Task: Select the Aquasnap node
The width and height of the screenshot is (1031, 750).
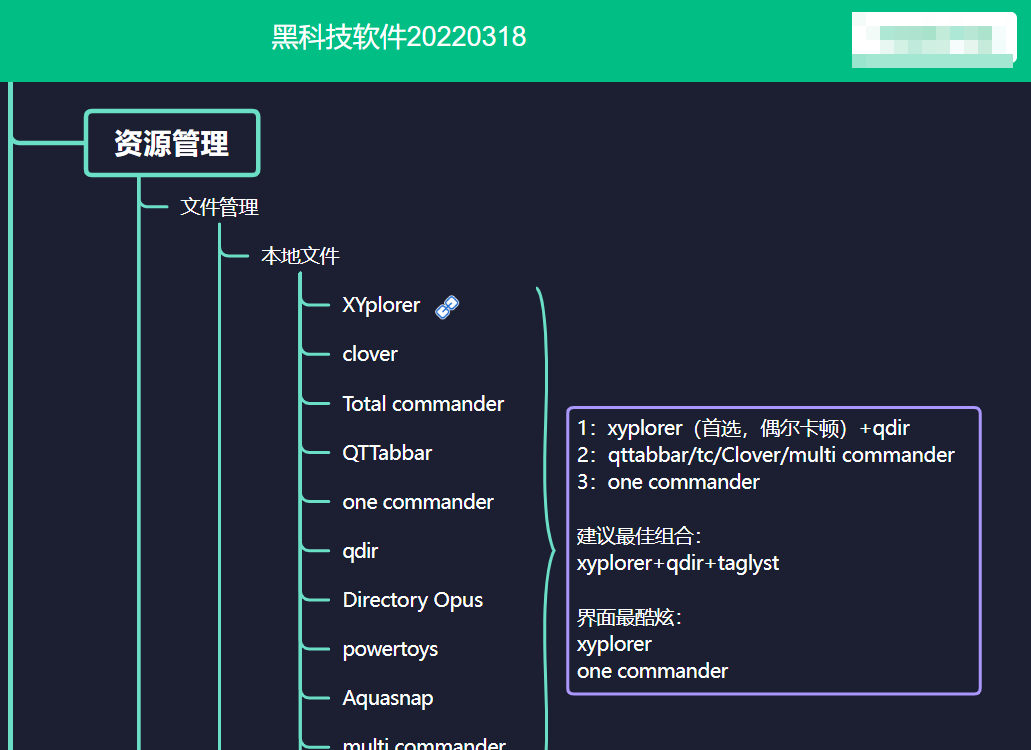Action: [388, 698]
